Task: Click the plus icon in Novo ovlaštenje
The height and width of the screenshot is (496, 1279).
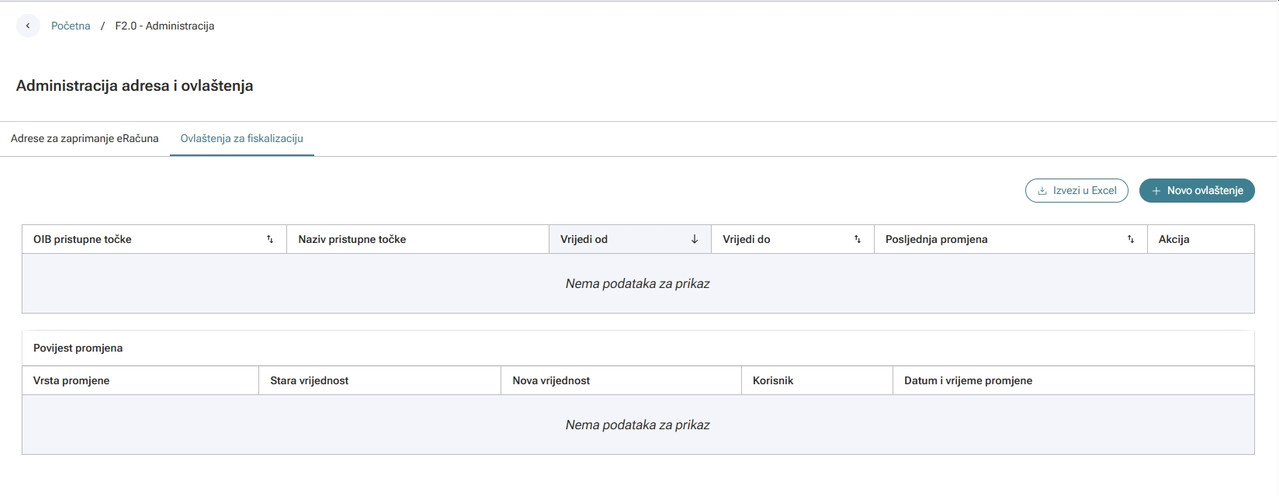Action: (1156, 191)
